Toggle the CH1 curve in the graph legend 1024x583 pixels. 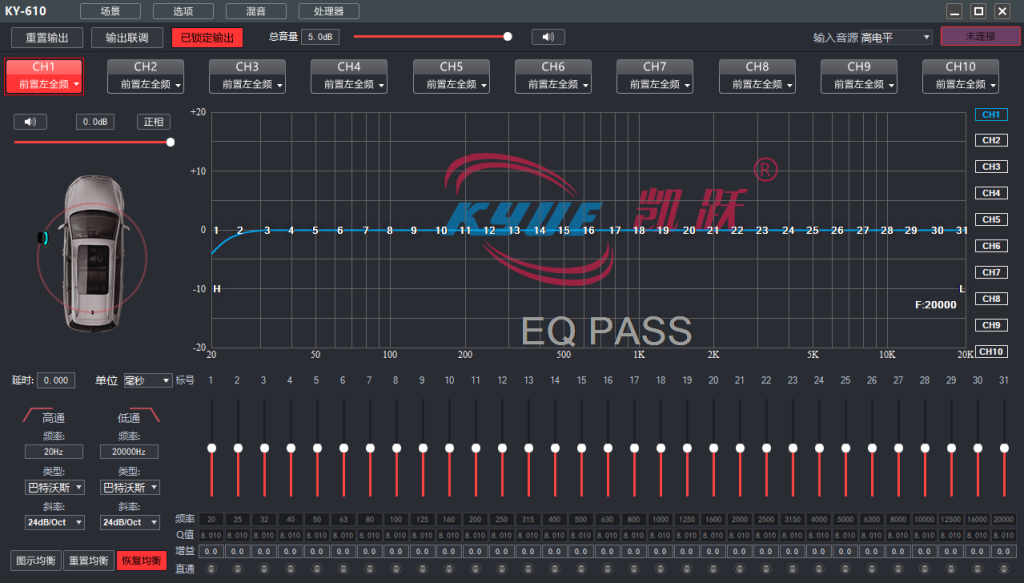tap(991, 114)
